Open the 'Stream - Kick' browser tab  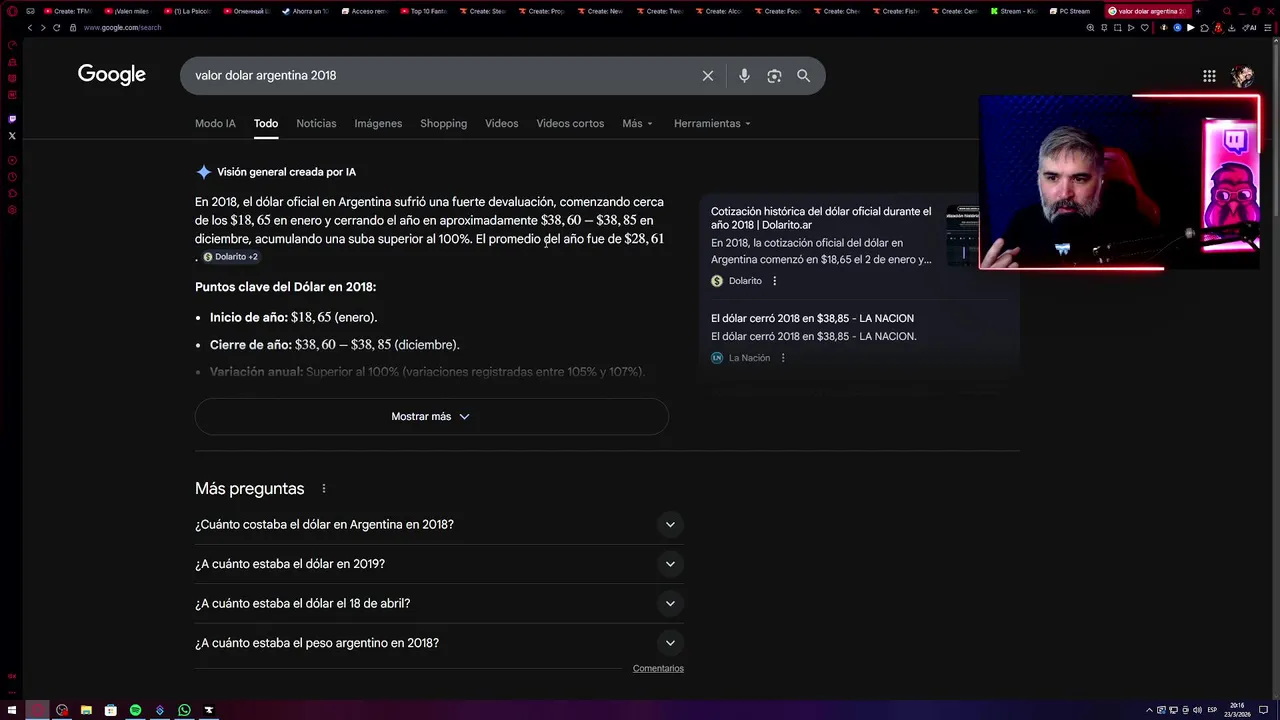(1012, 11)
